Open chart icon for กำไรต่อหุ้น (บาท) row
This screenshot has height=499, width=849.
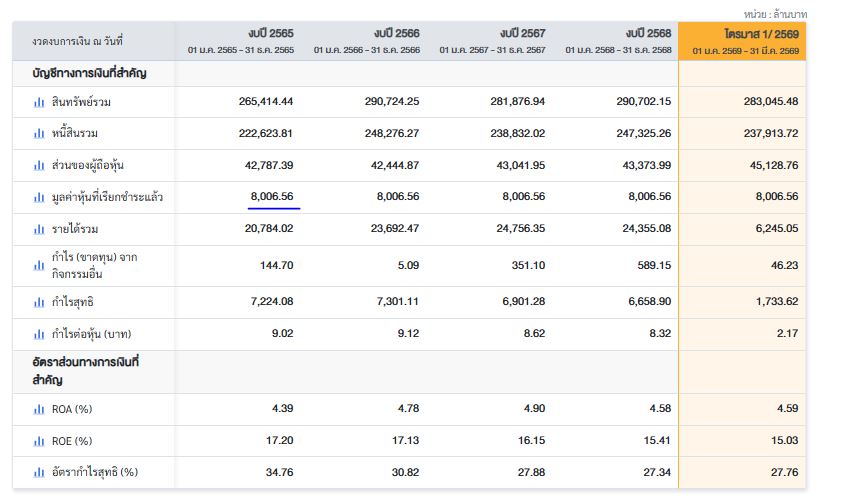click(39, 334)
